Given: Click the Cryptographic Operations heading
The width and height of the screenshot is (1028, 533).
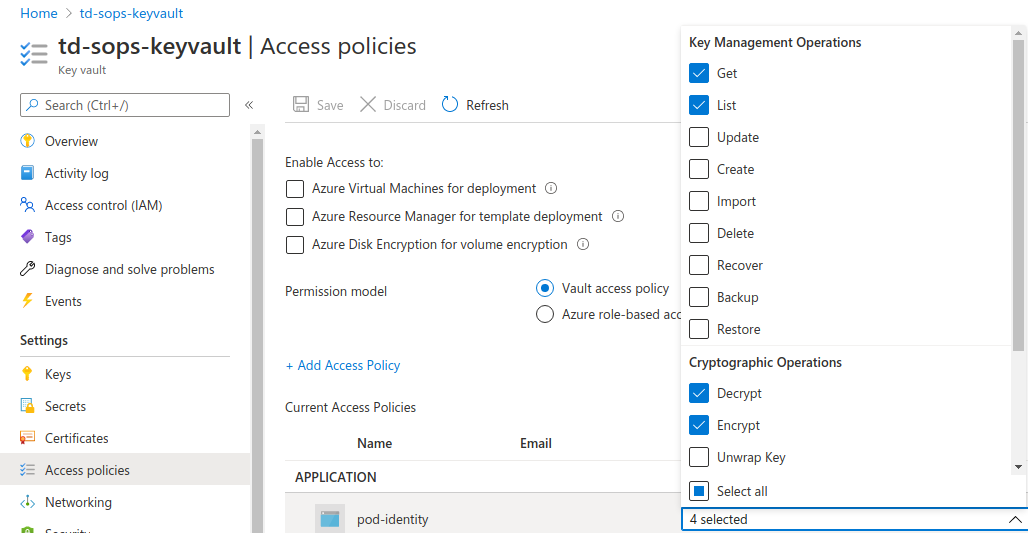Looking at the screenshot, I should coord(765,362).
